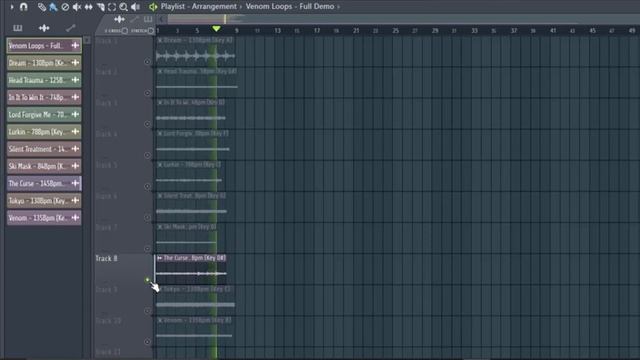640x360 pixels.
Task: Click the Playlist breadcrumb label
Action: (x=173, y=7)
